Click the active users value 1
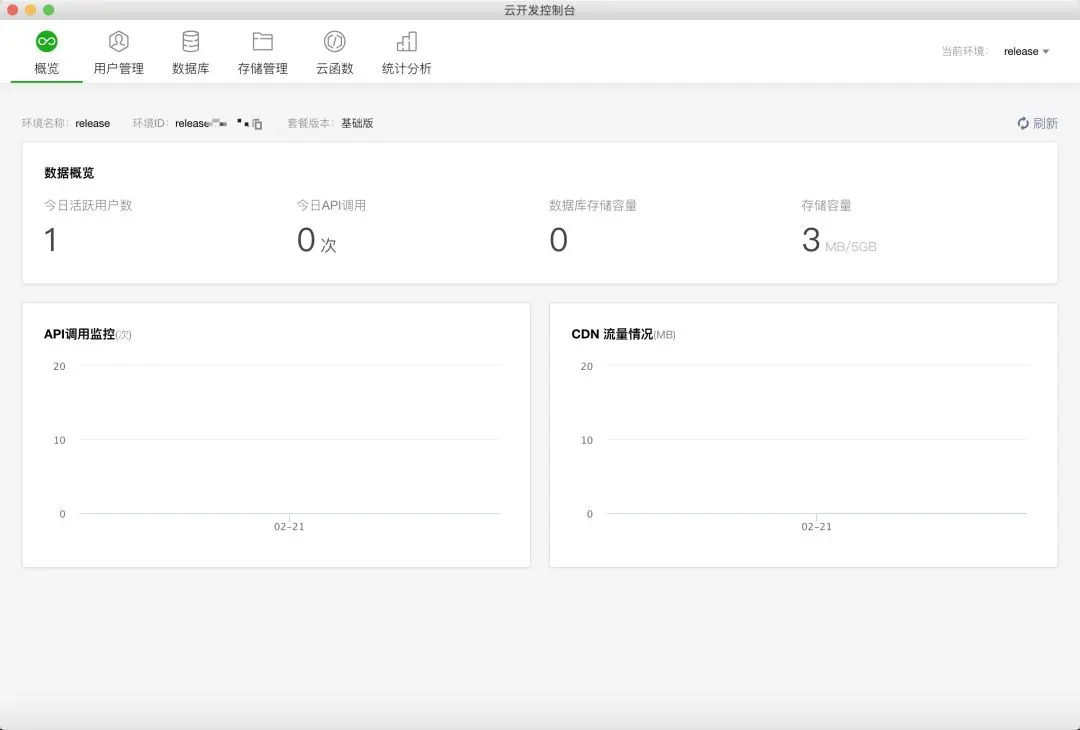This screenshot has width=1080, height=730. coord(50,240)
